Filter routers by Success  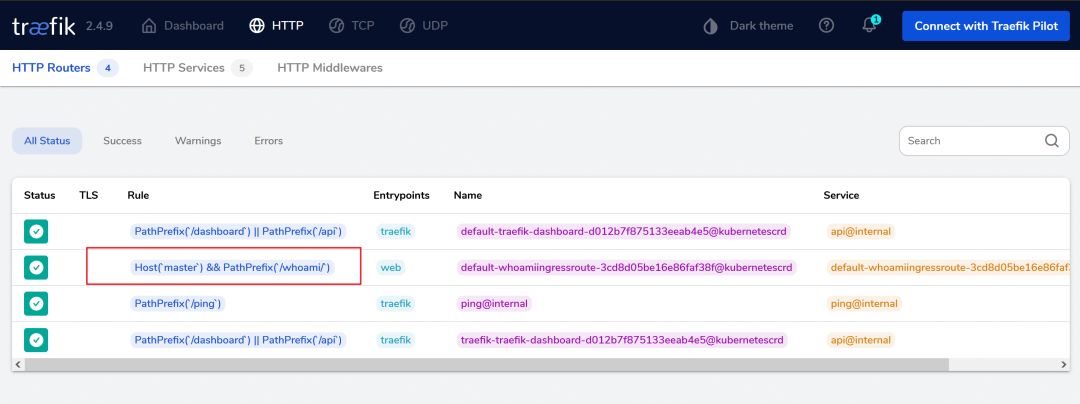pos(123,140)
